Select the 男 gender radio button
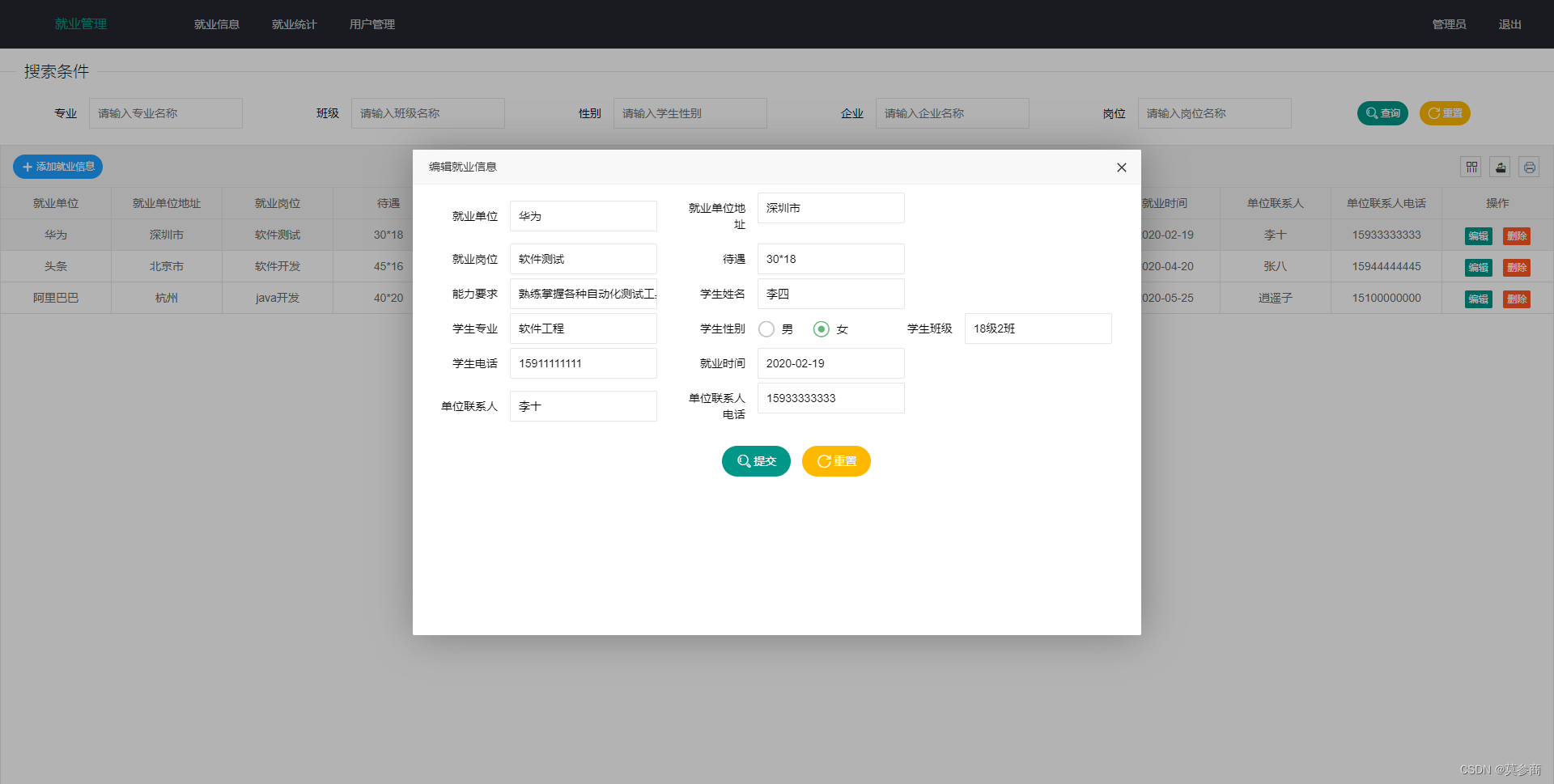The width and height of the screenshot is (1554, 784). pos(766,329)
